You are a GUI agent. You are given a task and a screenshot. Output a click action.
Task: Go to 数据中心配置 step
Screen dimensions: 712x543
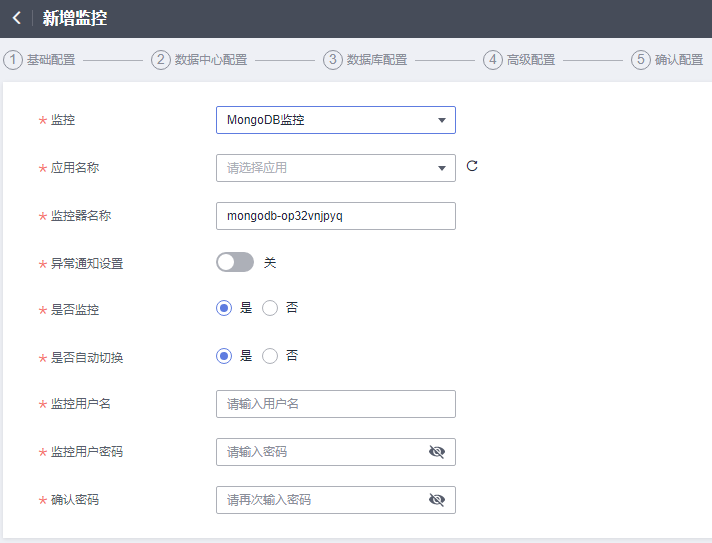click(x=211, y=60)
